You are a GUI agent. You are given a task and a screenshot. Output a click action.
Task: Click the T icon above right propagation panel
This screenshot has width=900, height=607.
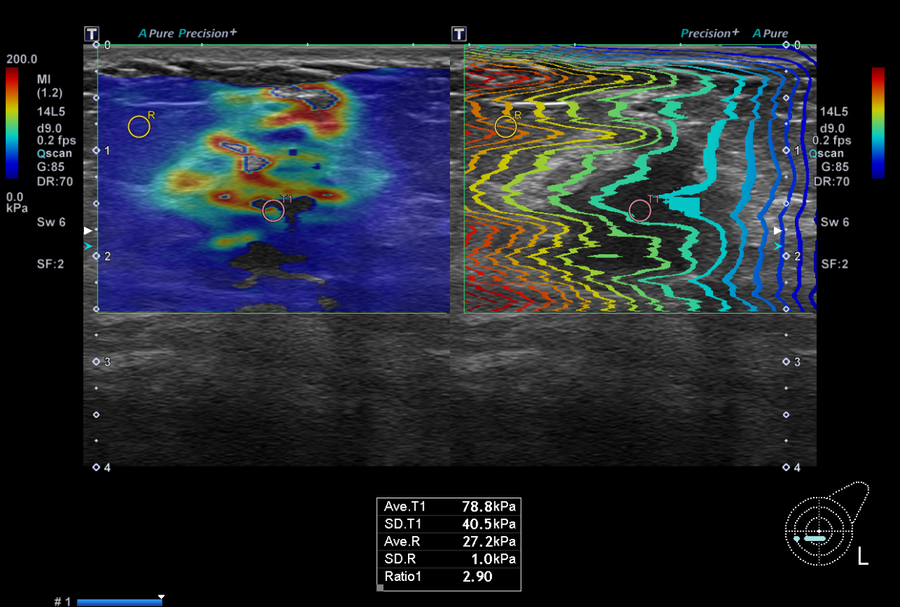459,34
